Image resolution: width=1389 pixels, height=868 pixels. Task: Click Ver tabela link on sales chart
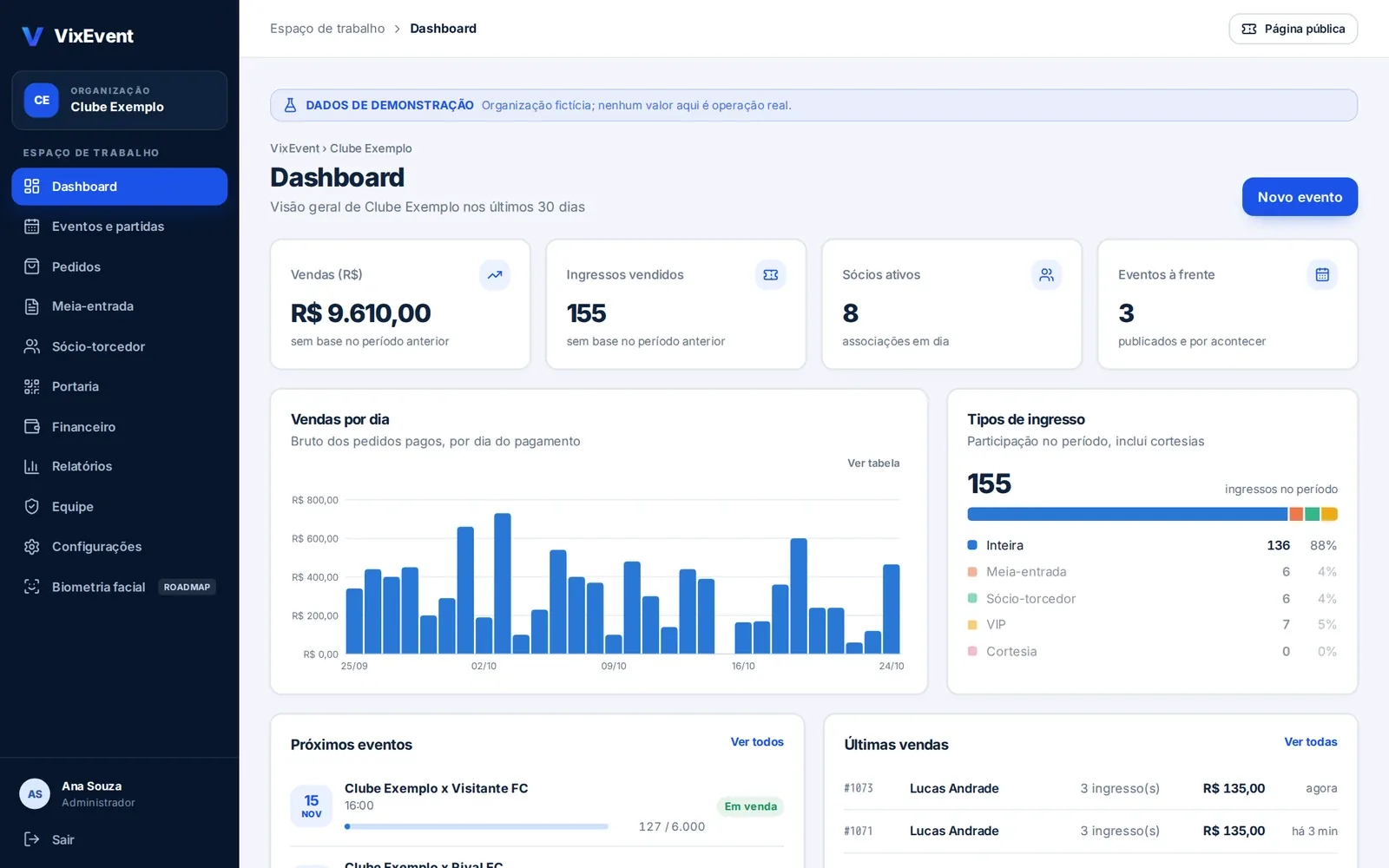(873, 464)
